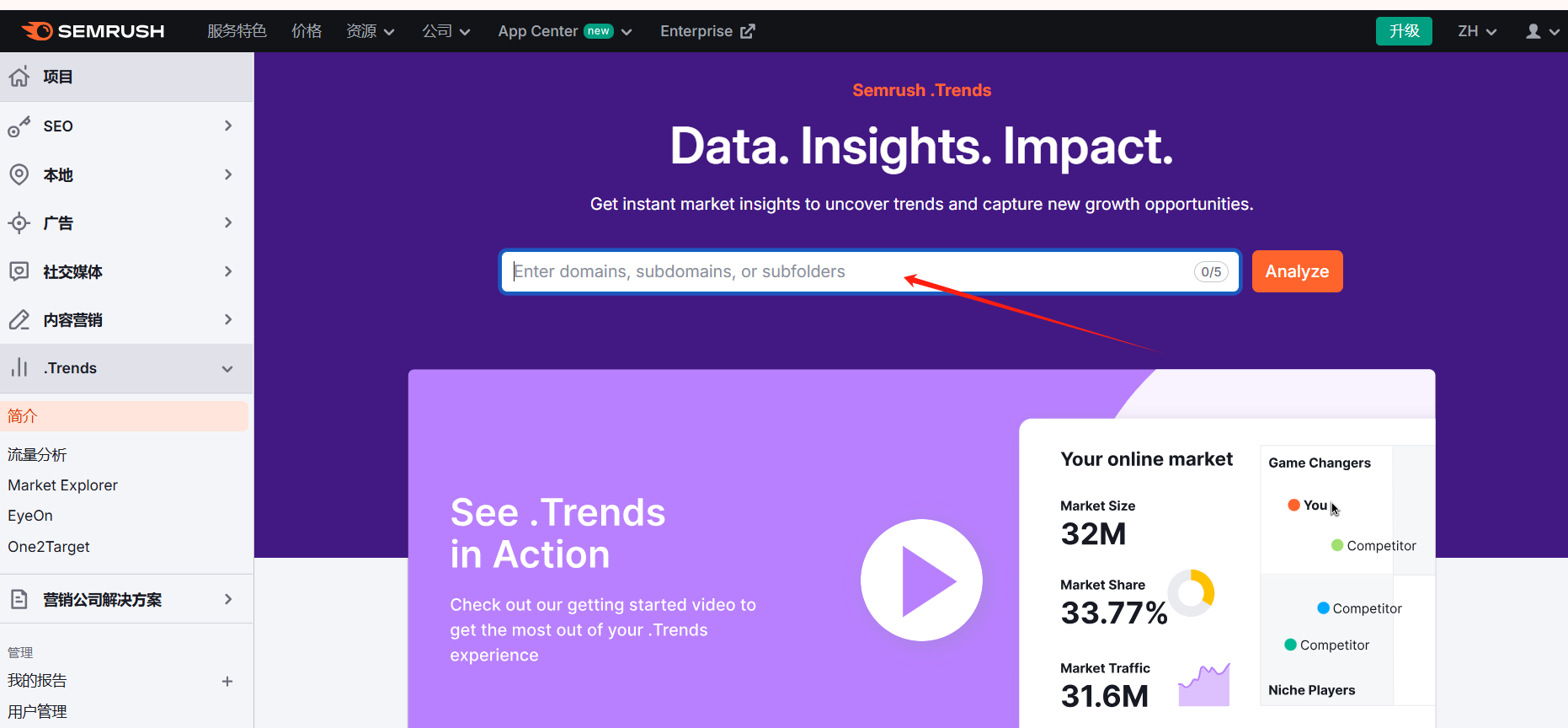
Task: Open the 公司 dropdown menu
Action: (446, 31)
